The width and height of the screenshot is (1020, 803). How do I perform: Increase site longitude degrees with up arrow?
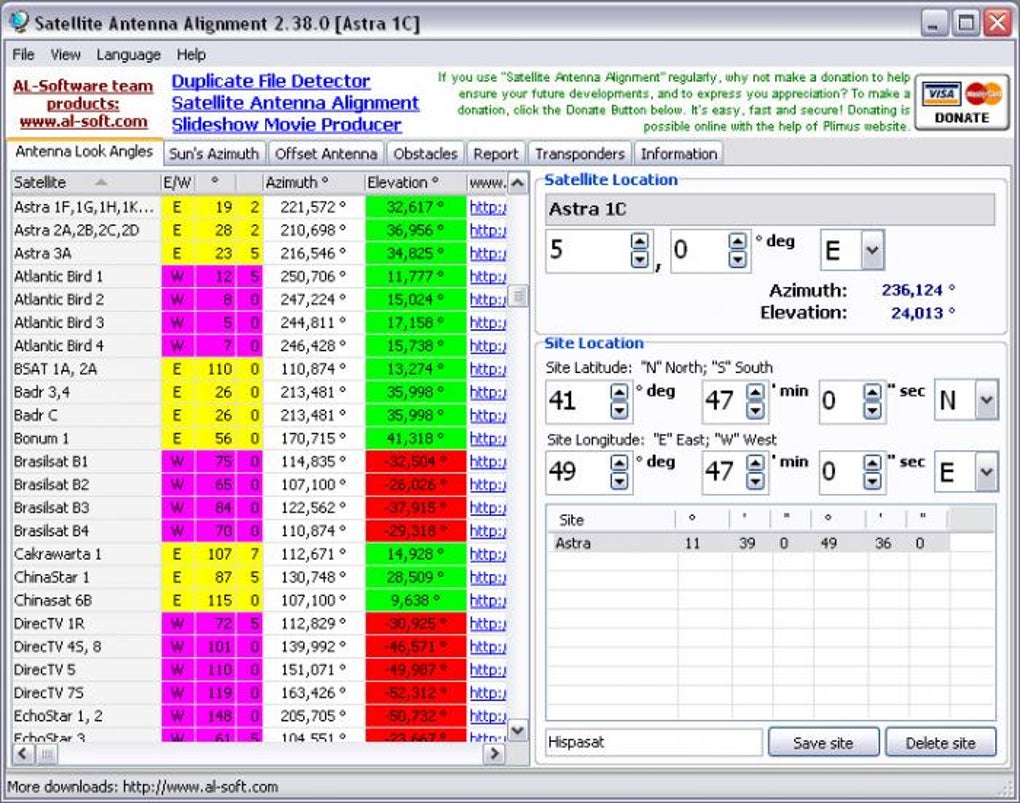pos(619,463)
